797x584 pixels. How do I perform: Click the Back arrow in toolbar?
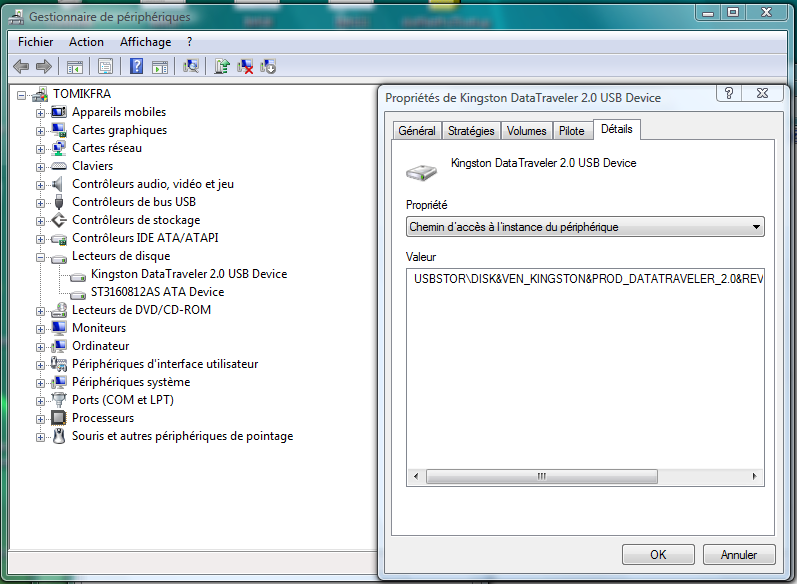(20, 66)
